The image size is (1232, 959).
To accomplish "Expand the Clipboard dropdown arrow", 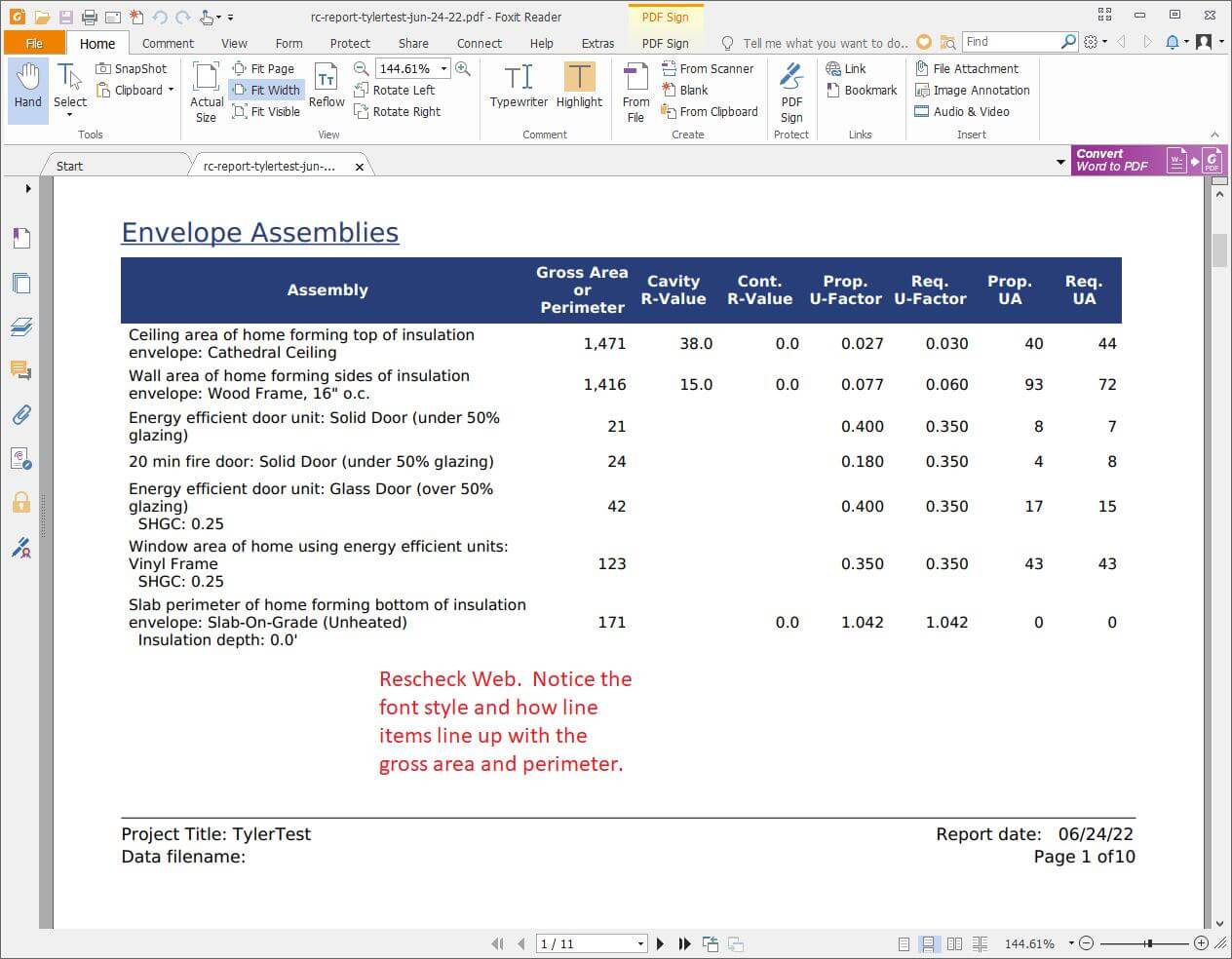I will pos(171,90).
